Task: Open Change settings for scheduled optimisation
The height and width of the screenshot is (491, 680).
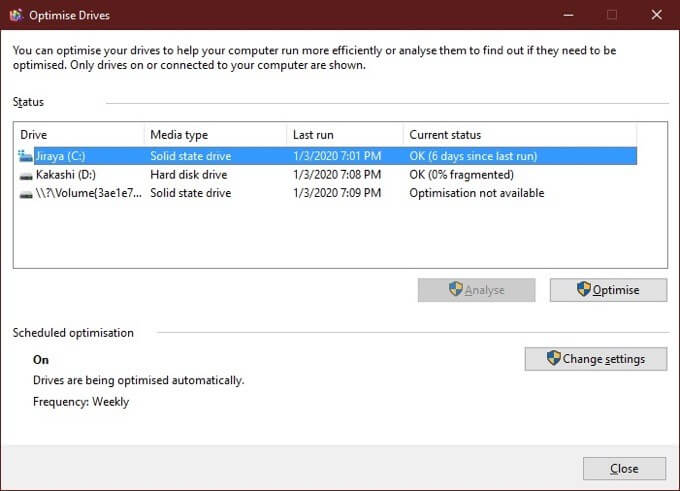Action: [x=595, y=359]
